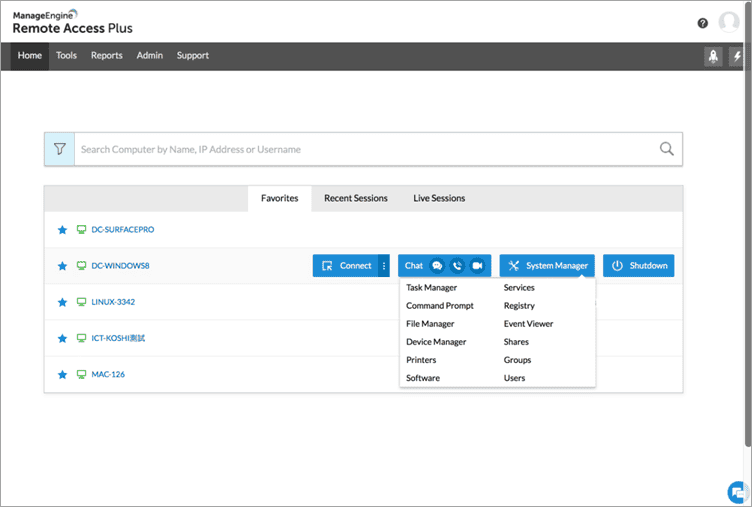The width and height of the screenshot is (752, 507).
Task: Open the DC-WINDOWS8 computer link
Action: tap(120, 266)
